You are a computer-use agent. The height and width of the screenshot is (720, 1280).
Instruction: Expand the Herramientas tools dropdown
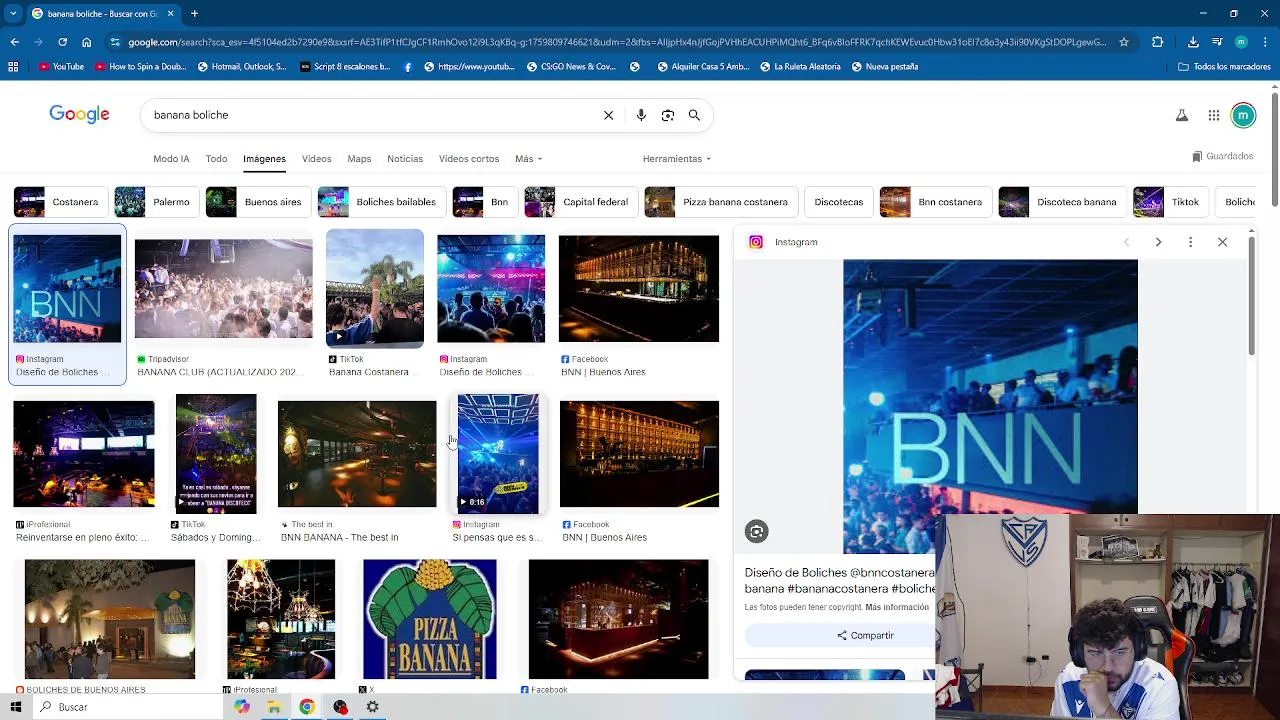pos(677,159)
